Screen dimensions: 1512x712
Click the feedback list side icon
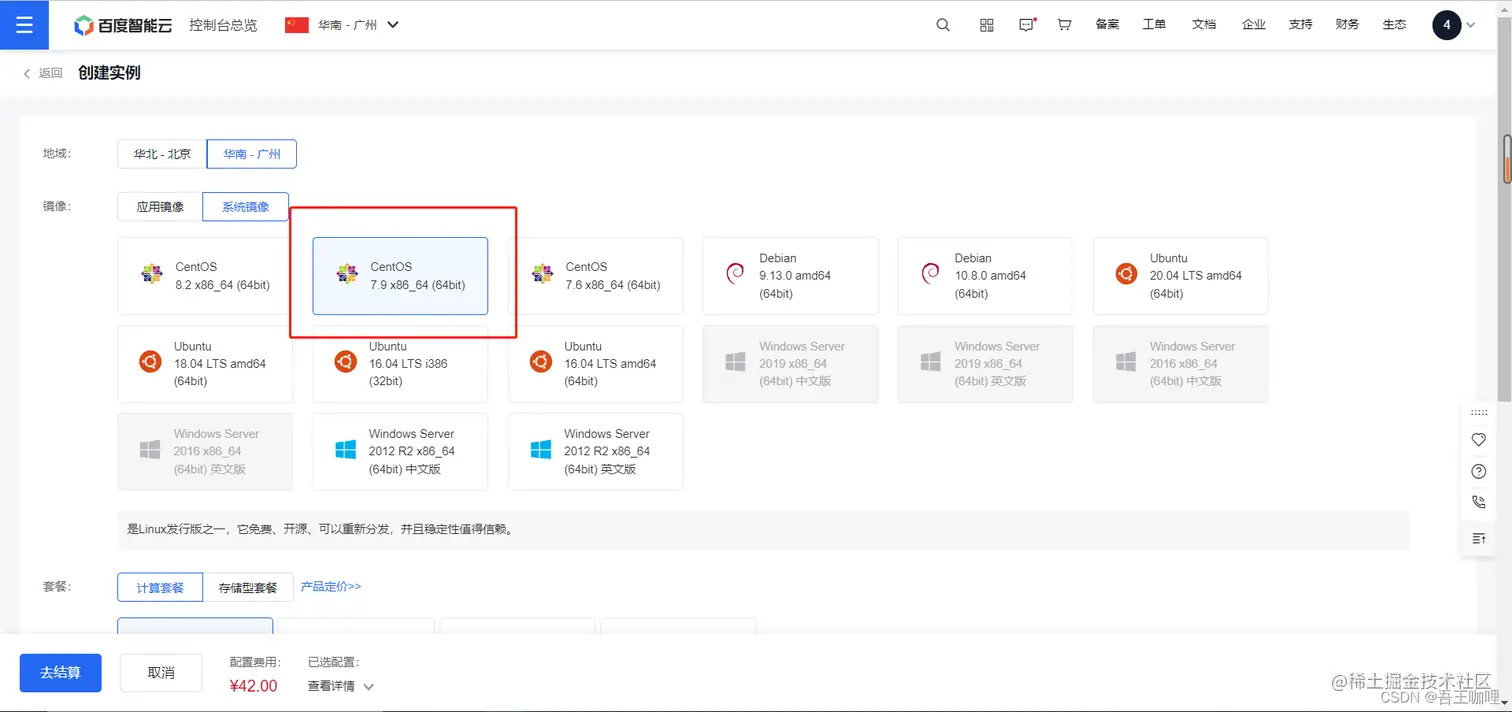(1479, 538)
